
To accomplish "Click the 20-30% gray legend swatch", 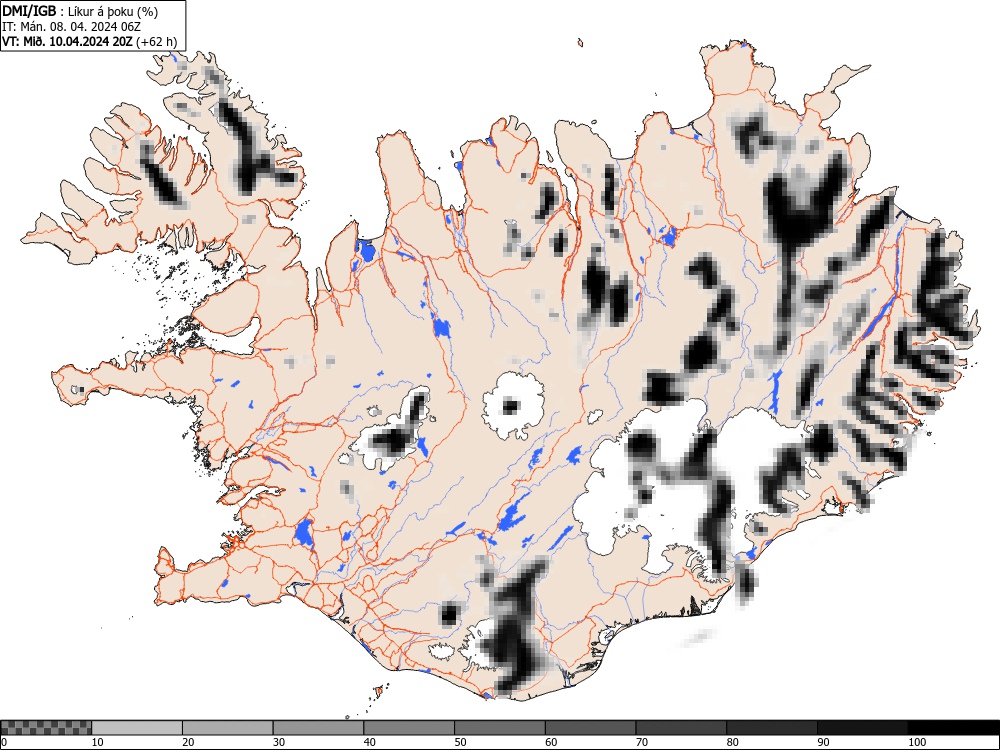I will [228, 728].
